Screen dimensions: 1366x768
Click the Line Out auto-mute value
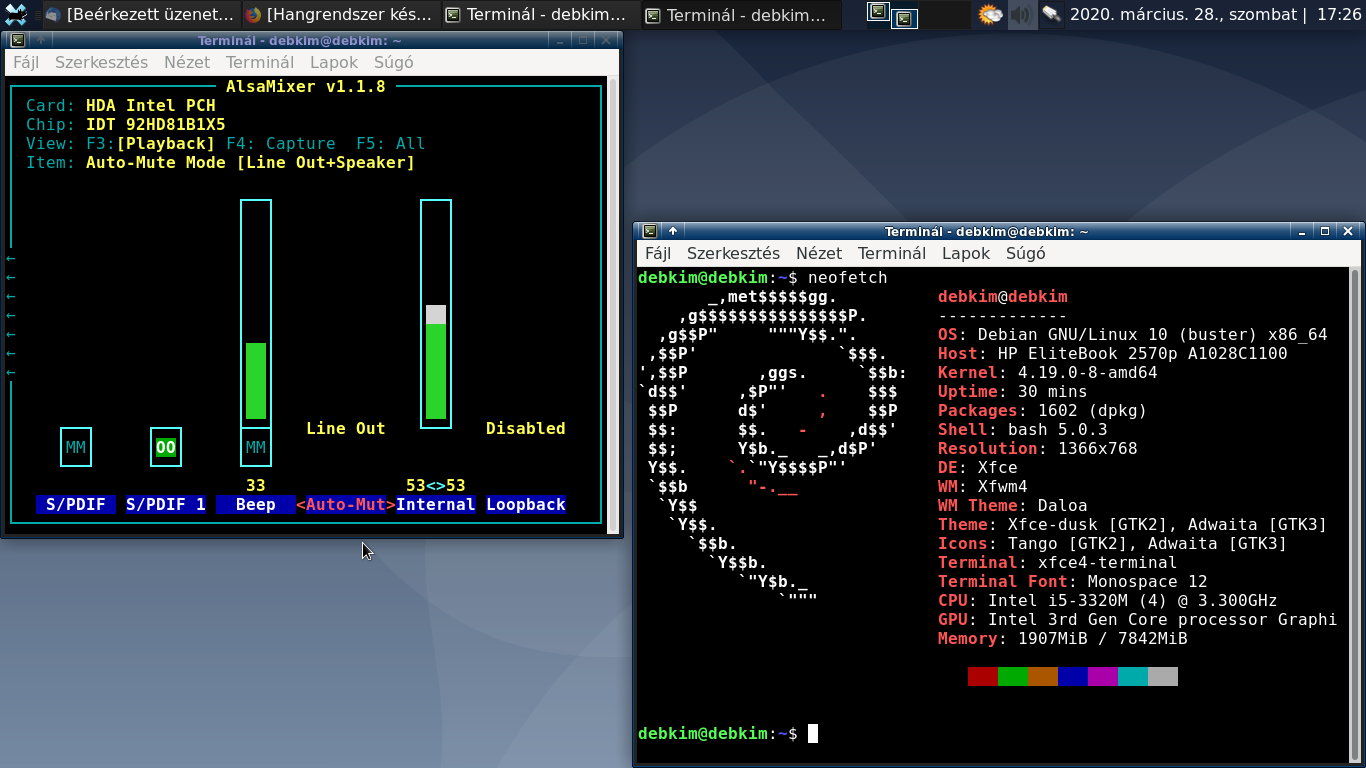point(346,428)
